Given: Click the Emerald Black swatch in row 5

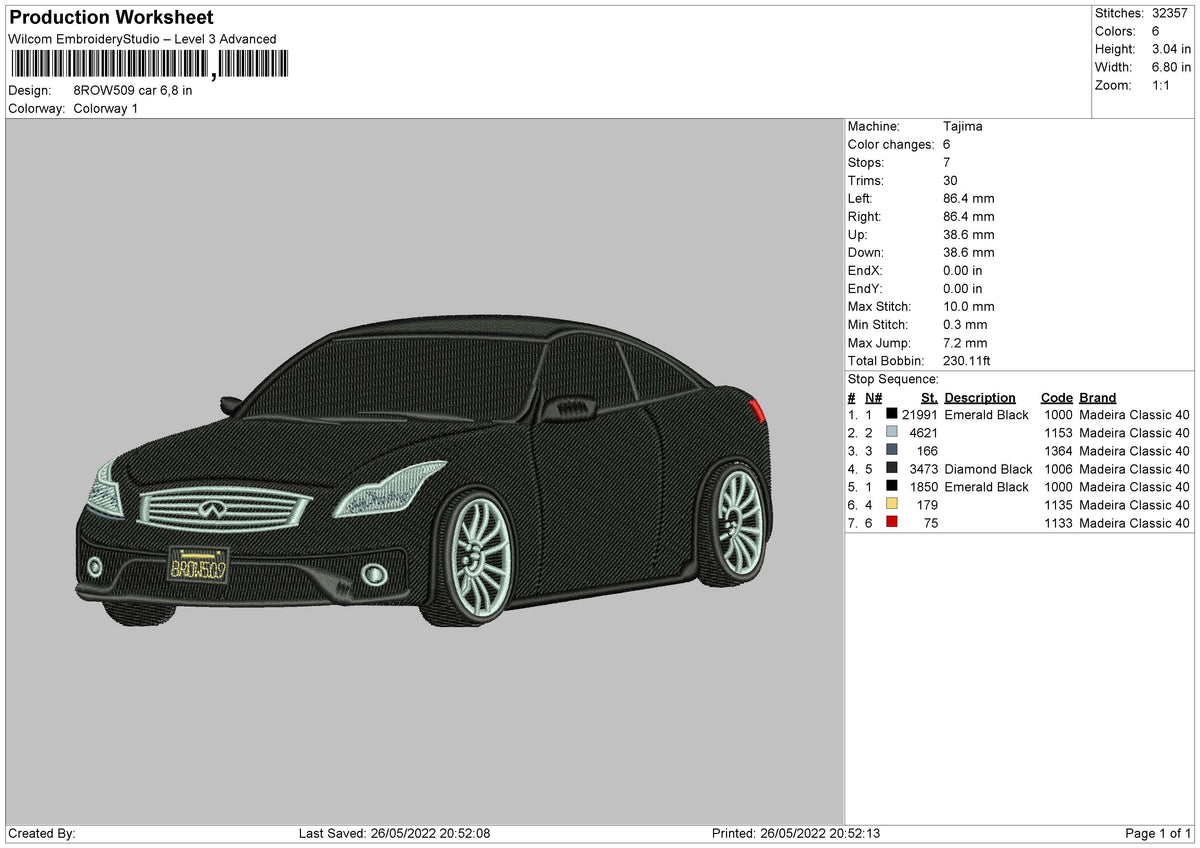Looking at the screenshot, I should coord(892,486).
